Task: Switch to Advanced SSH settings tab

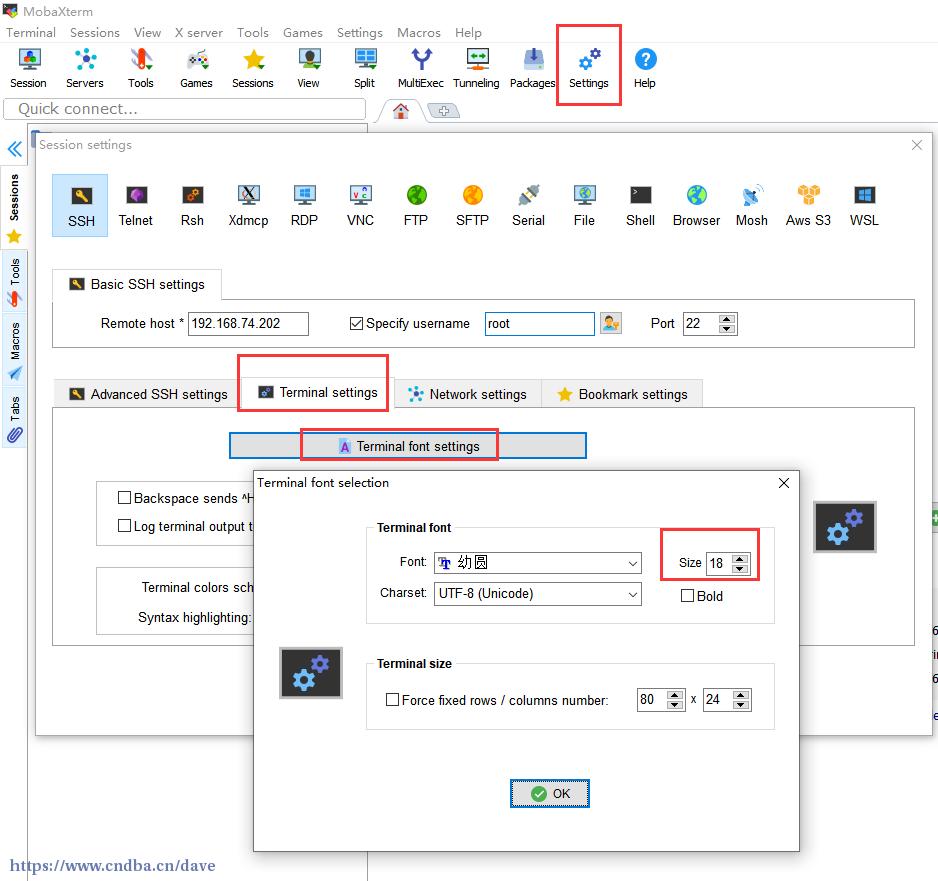Action: tap(148, 394)
